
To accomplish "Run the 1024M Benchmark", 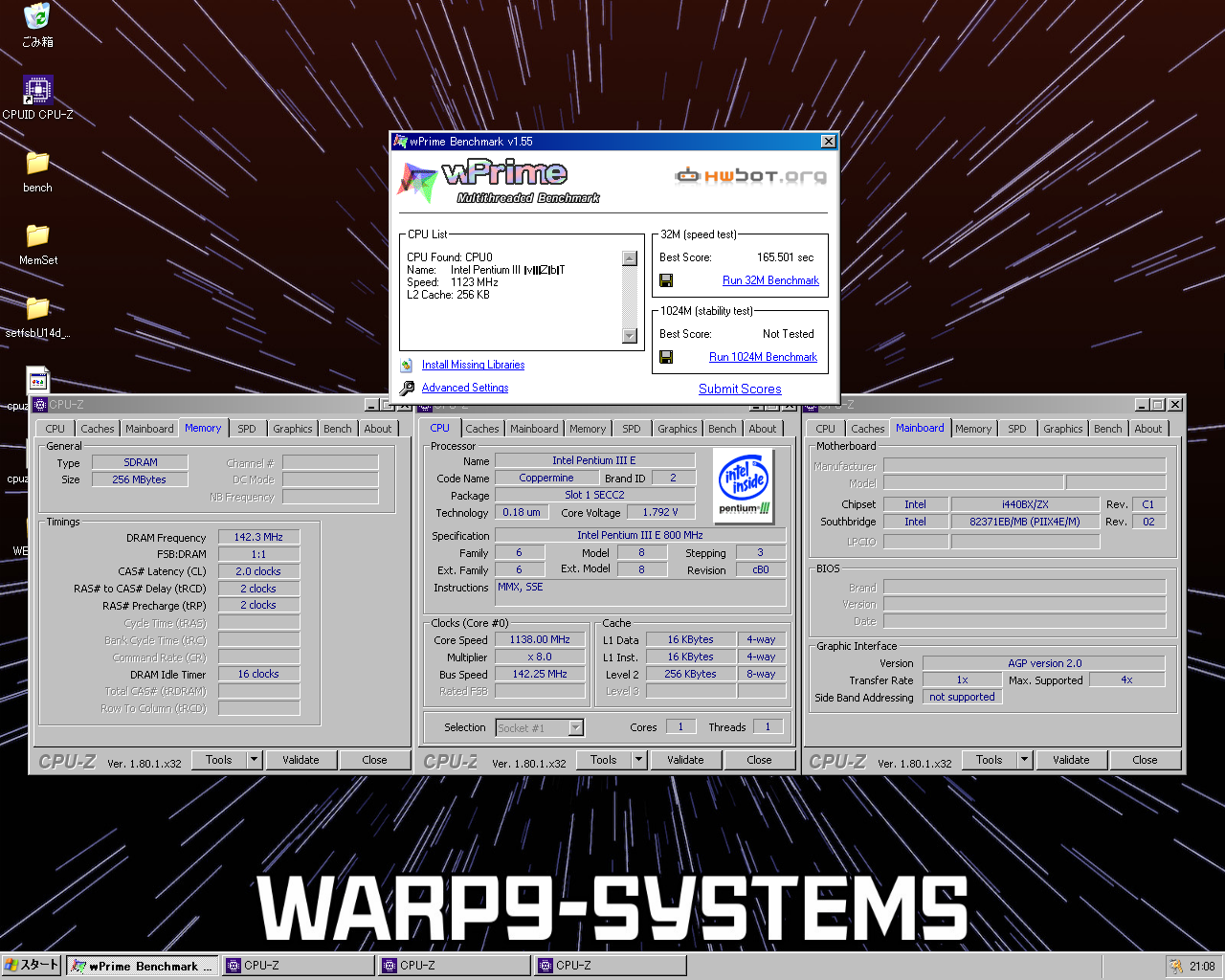I will pos(763,357).
